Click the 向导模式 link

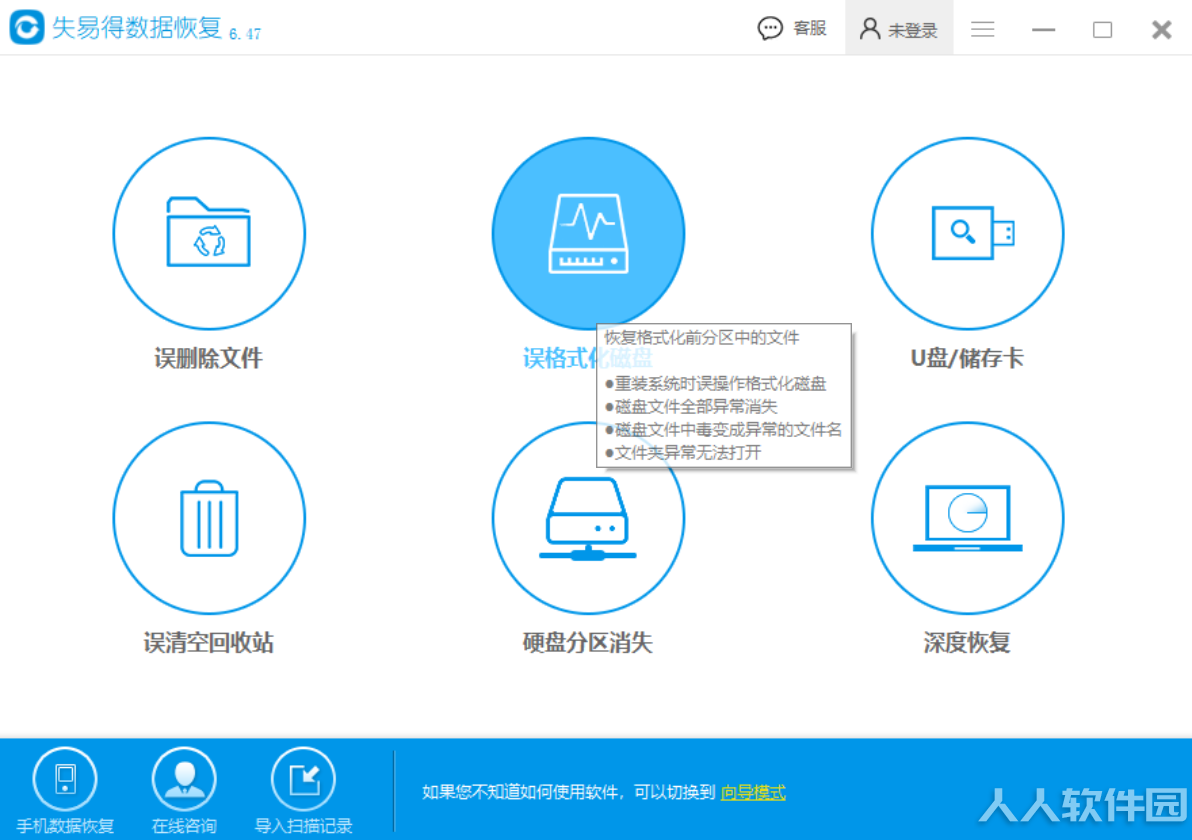pos(753,792)
